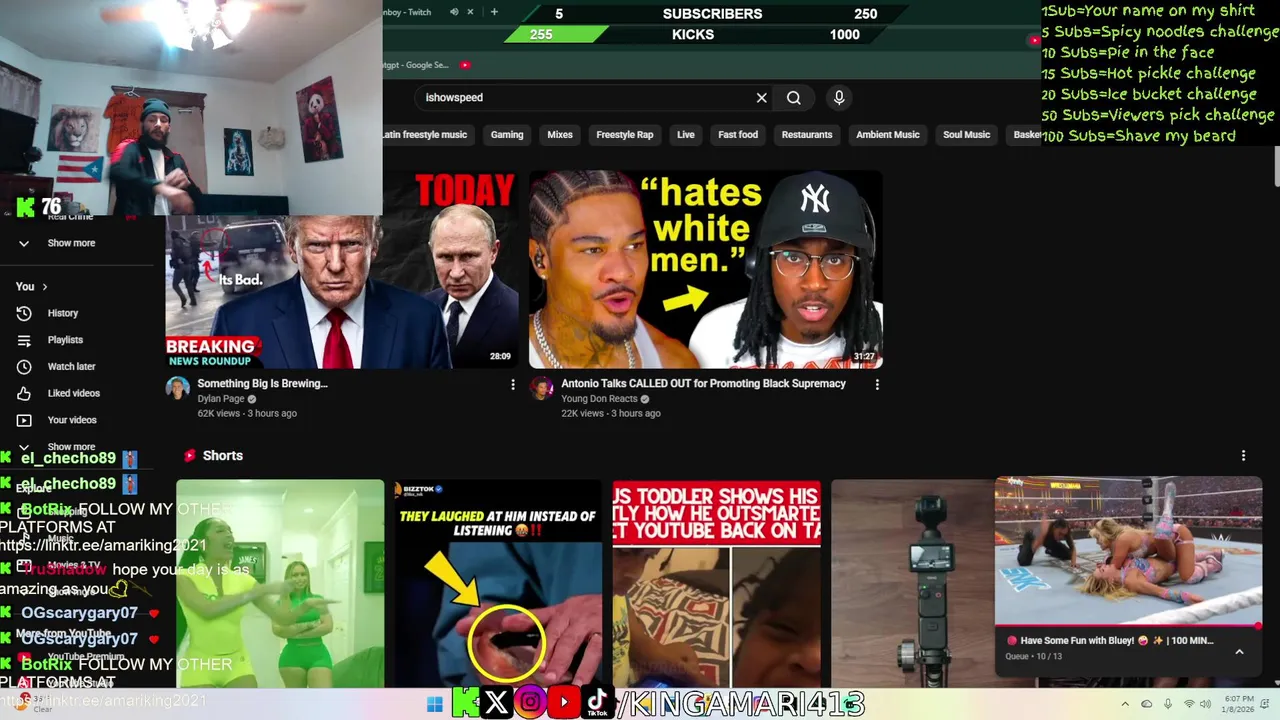Visit the Young Don Reacts channel link
This screenshot has height=720, width=1280.
click(x=599, y=399)
